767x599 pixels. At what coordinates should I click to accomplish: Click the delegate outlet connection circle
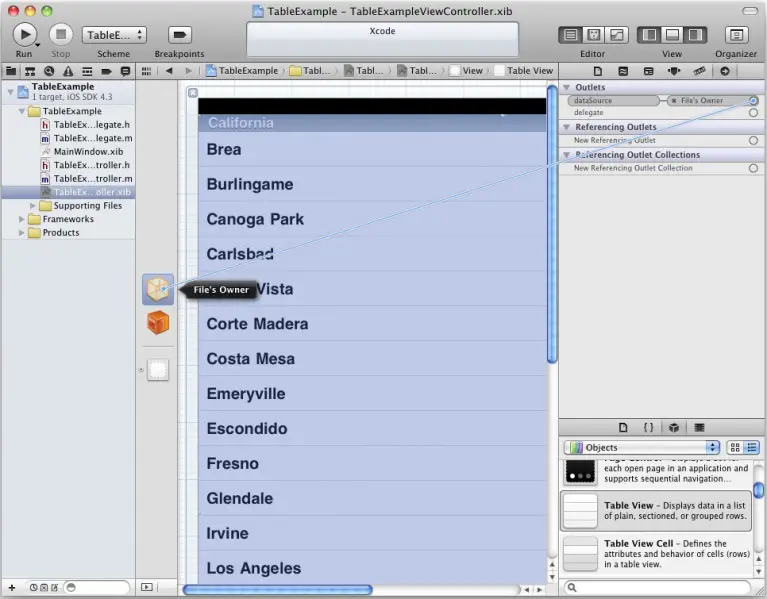[753, 113]
